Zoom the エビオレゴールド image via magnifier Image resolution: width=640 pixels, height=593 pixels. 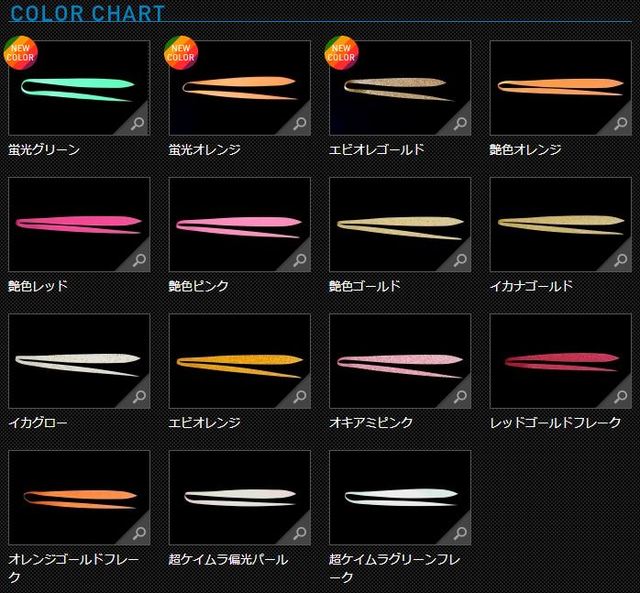(x=460, y=123)
